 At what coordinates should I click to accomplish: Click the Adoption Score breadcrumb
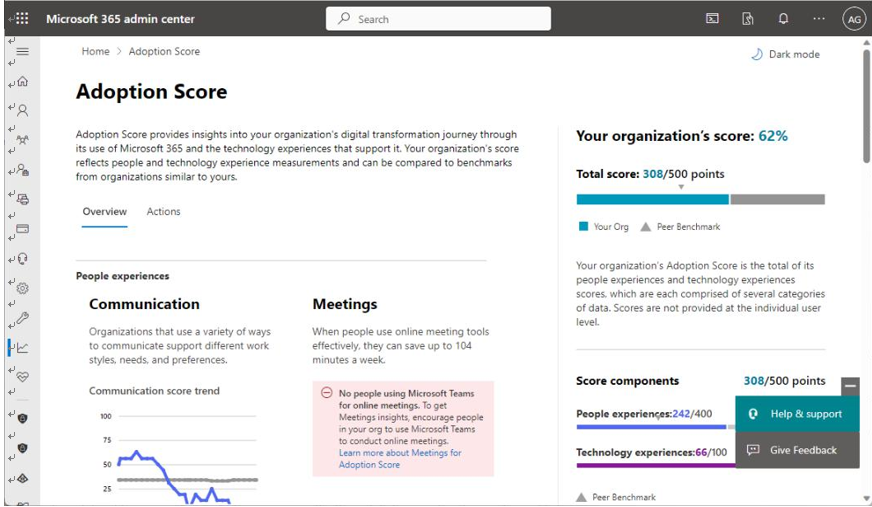tap(164, 51)
